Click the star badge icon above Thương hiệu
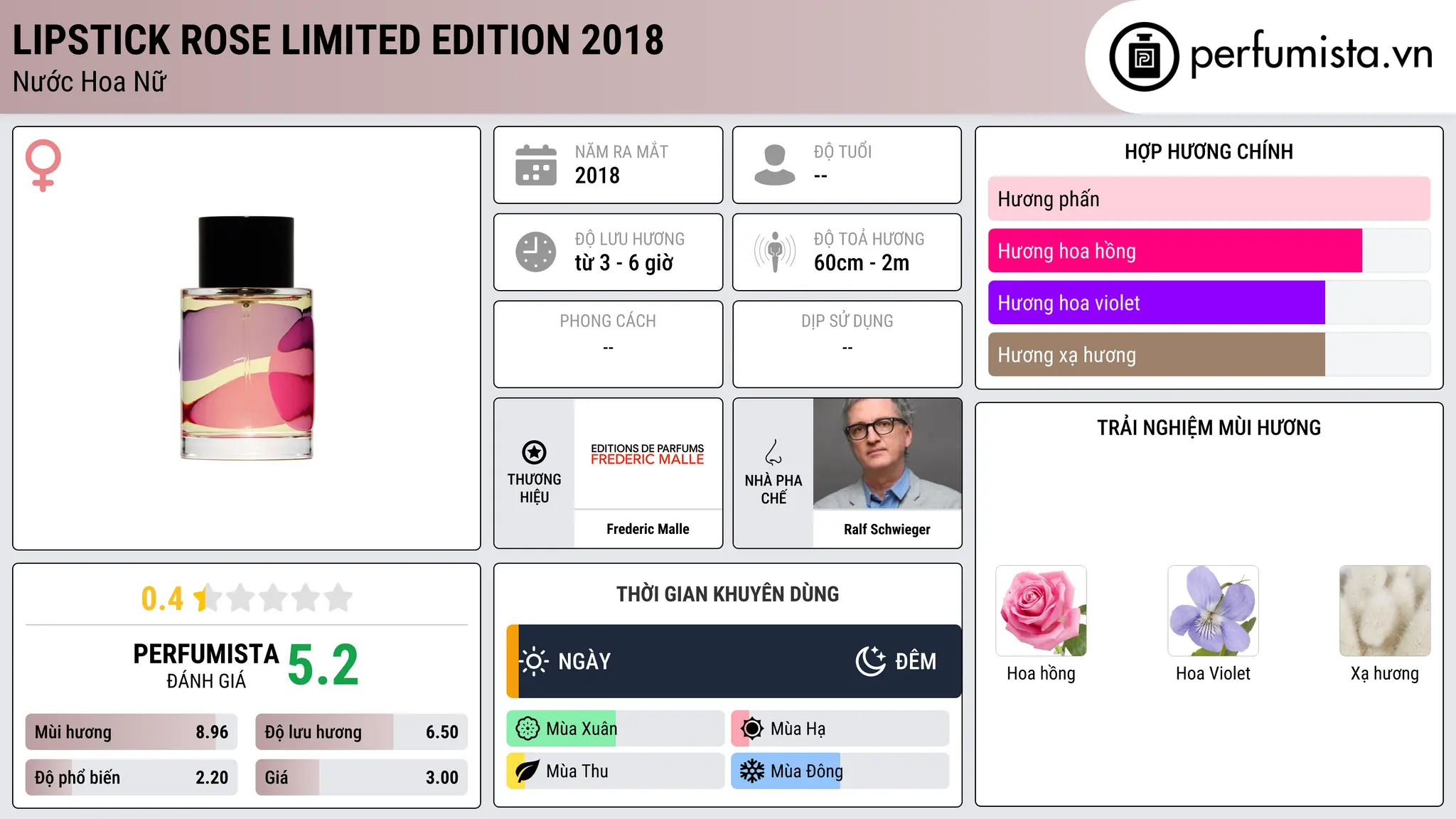The width and height of the screenshot is (1456, 819). pos(534,452)
